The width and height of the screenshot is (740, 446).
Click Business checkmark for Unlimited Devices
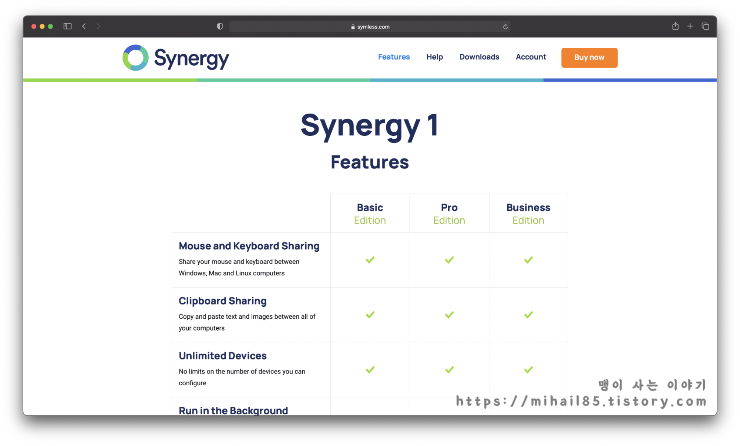tap(528, 370)
